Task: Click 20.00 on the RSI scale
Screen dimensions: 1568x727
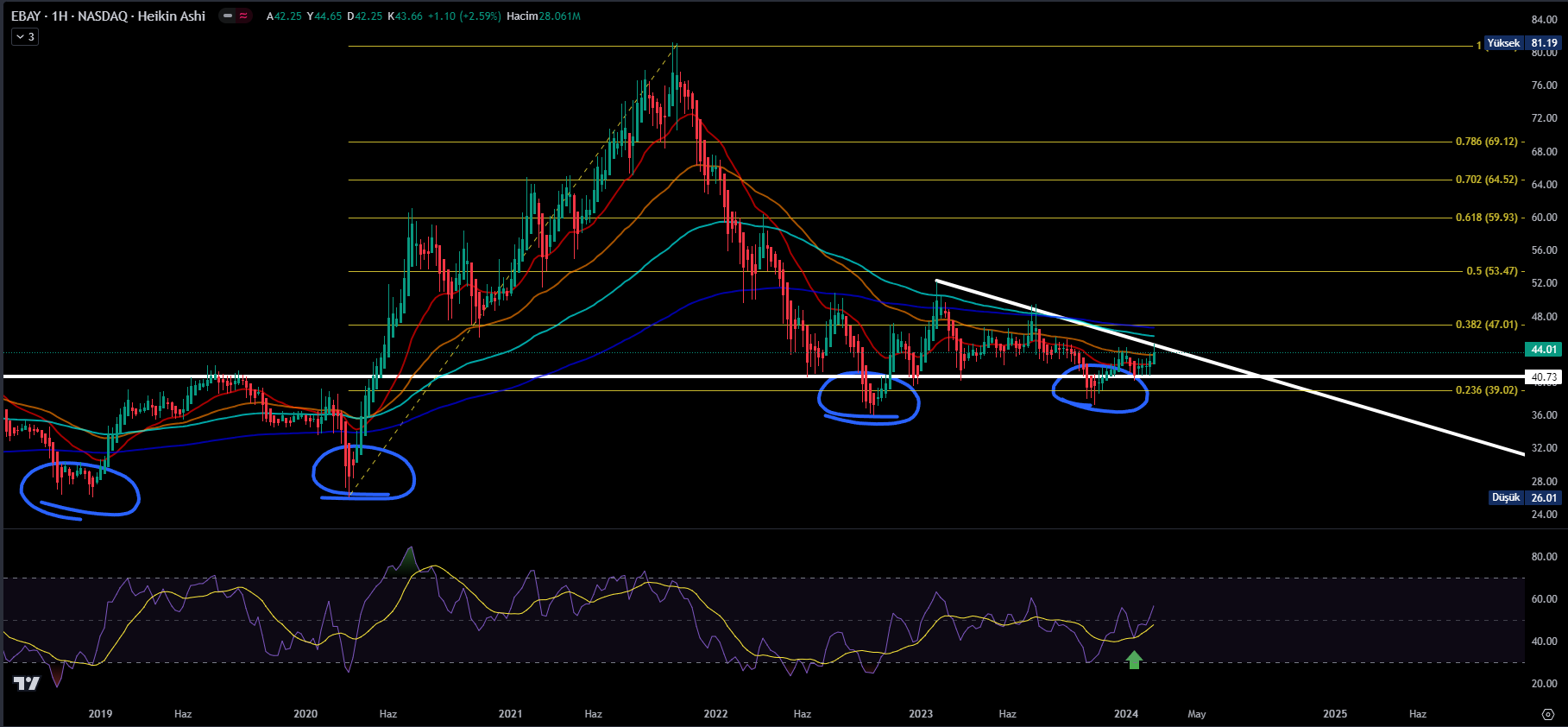Action: pyautogui.click(x=1544, y=684)
